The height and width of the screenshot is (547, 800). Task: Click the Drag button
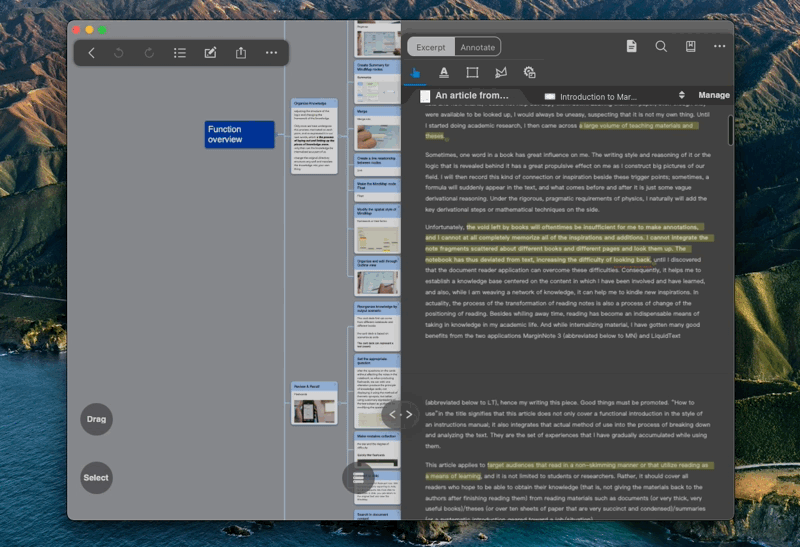(x=96, y=419)
